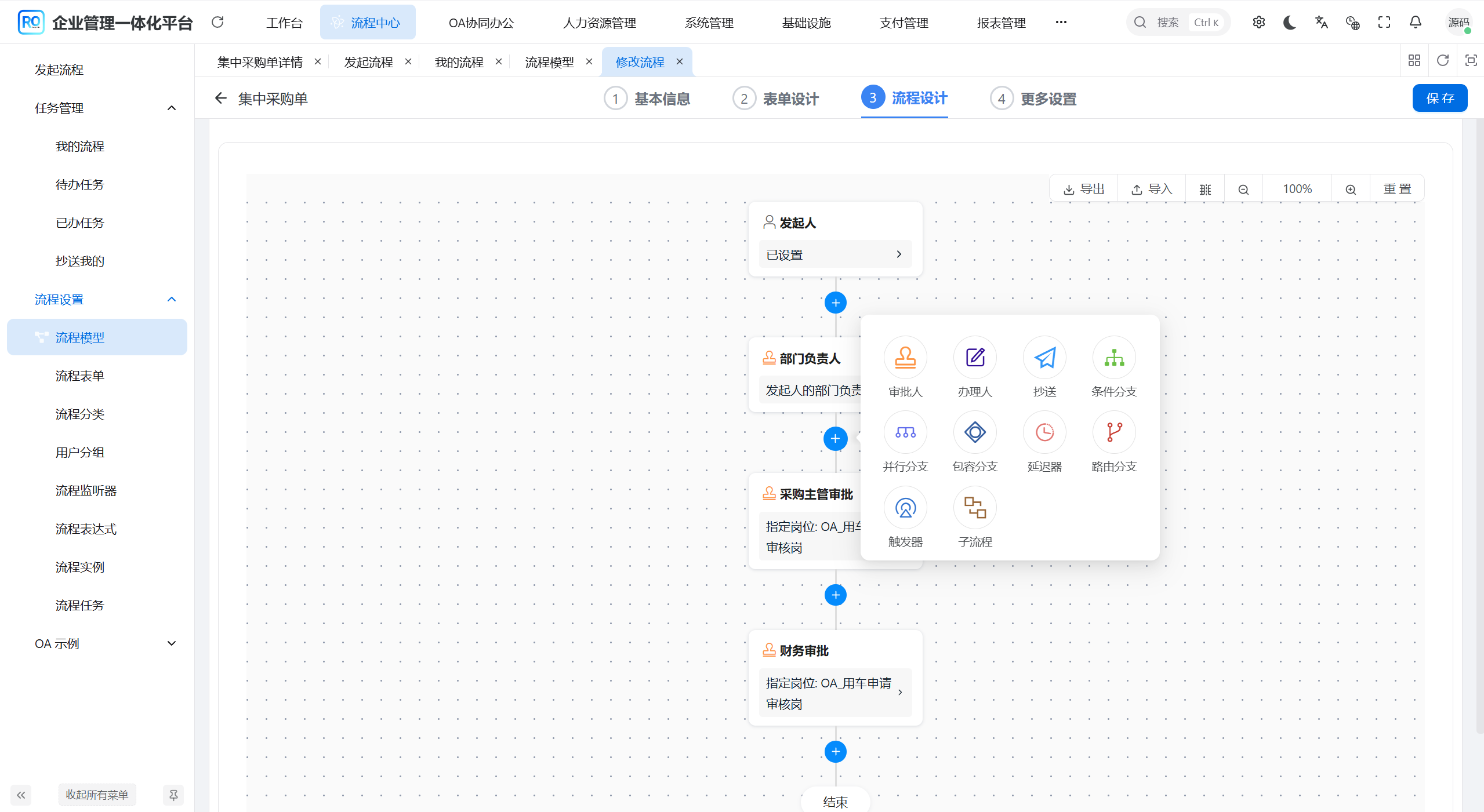
Task: Select the 抄送 CC node icon
Action: 1044,358
